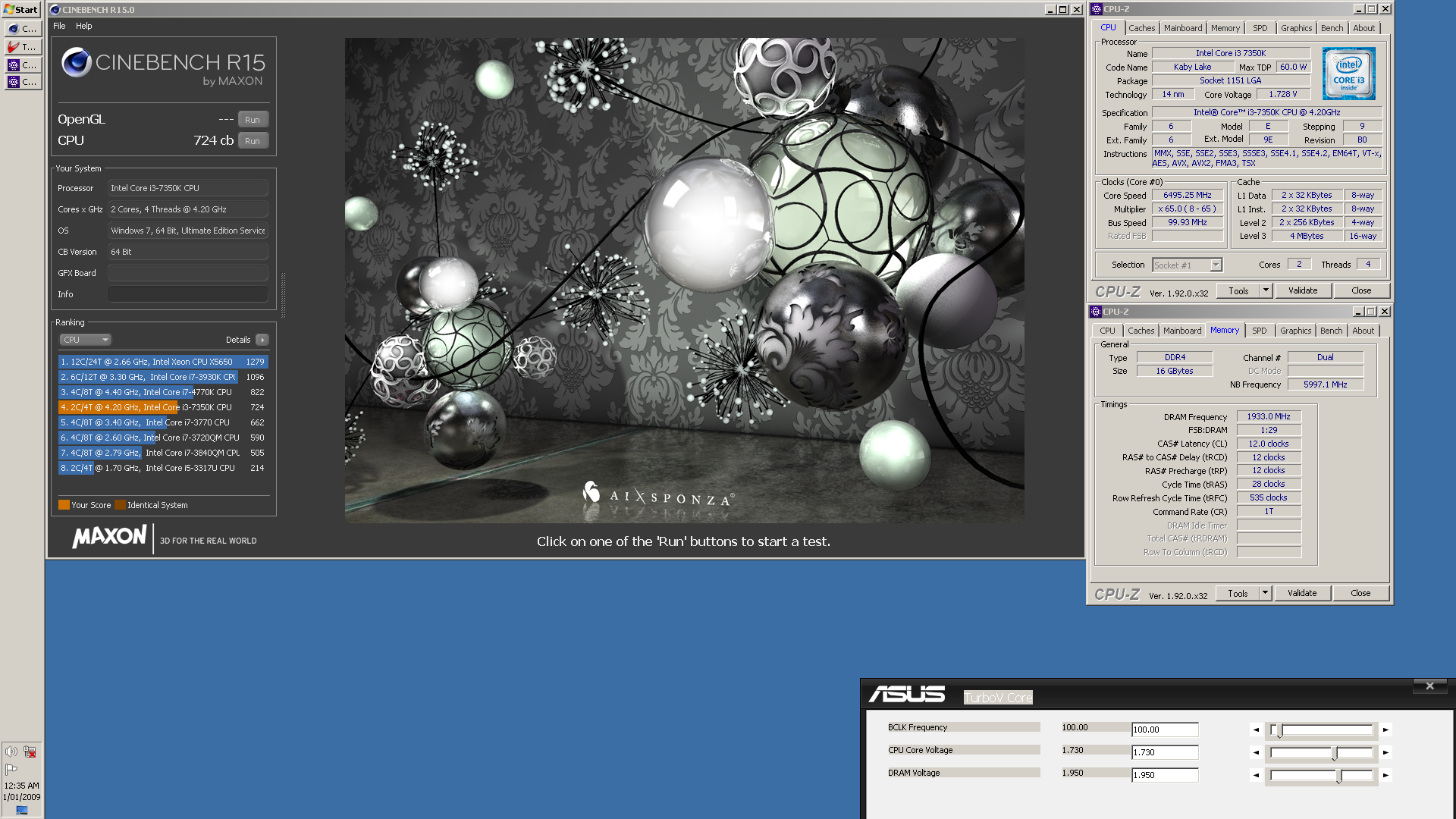Open the CPU ranking type dropdown
This screenshot has height=819, width=1456.
pyautogui.click(x=85, y=340)
